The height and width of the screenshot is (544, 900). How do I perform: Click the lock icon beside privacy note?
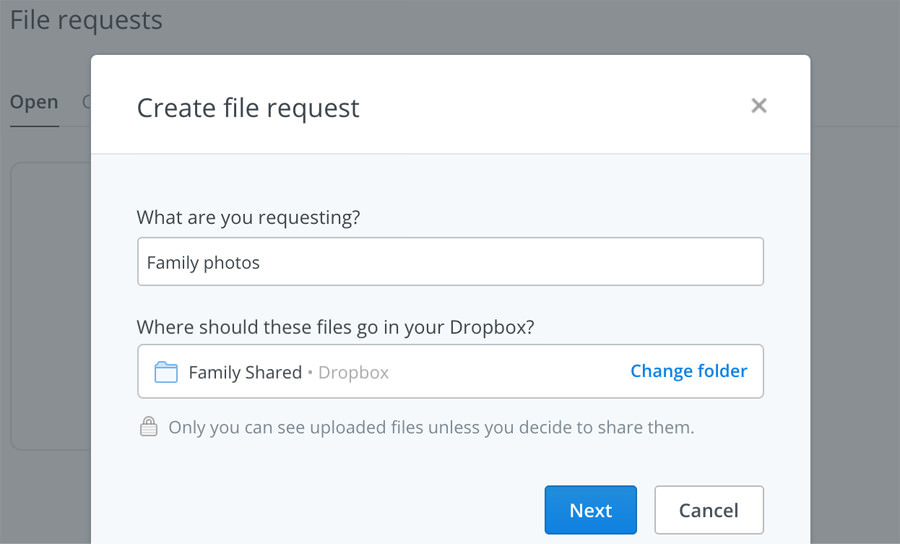(x=149, y=426)
